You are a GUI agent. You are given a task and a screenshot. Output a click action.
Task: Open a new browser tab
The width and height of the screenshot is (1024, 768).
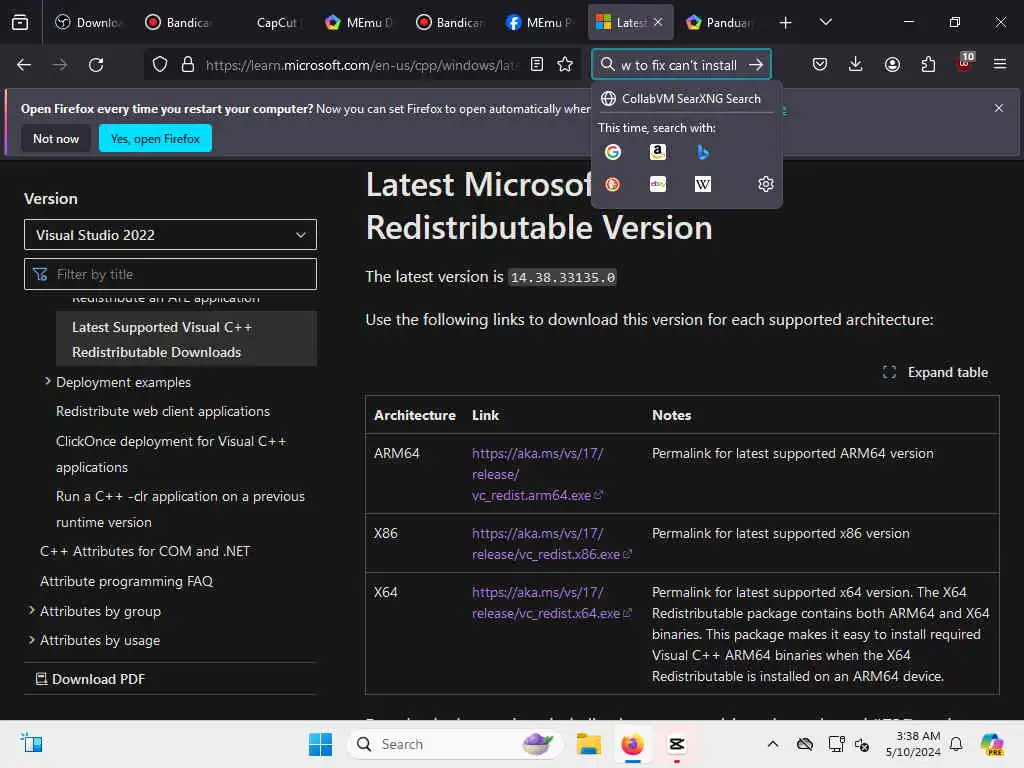coord(786,23)
